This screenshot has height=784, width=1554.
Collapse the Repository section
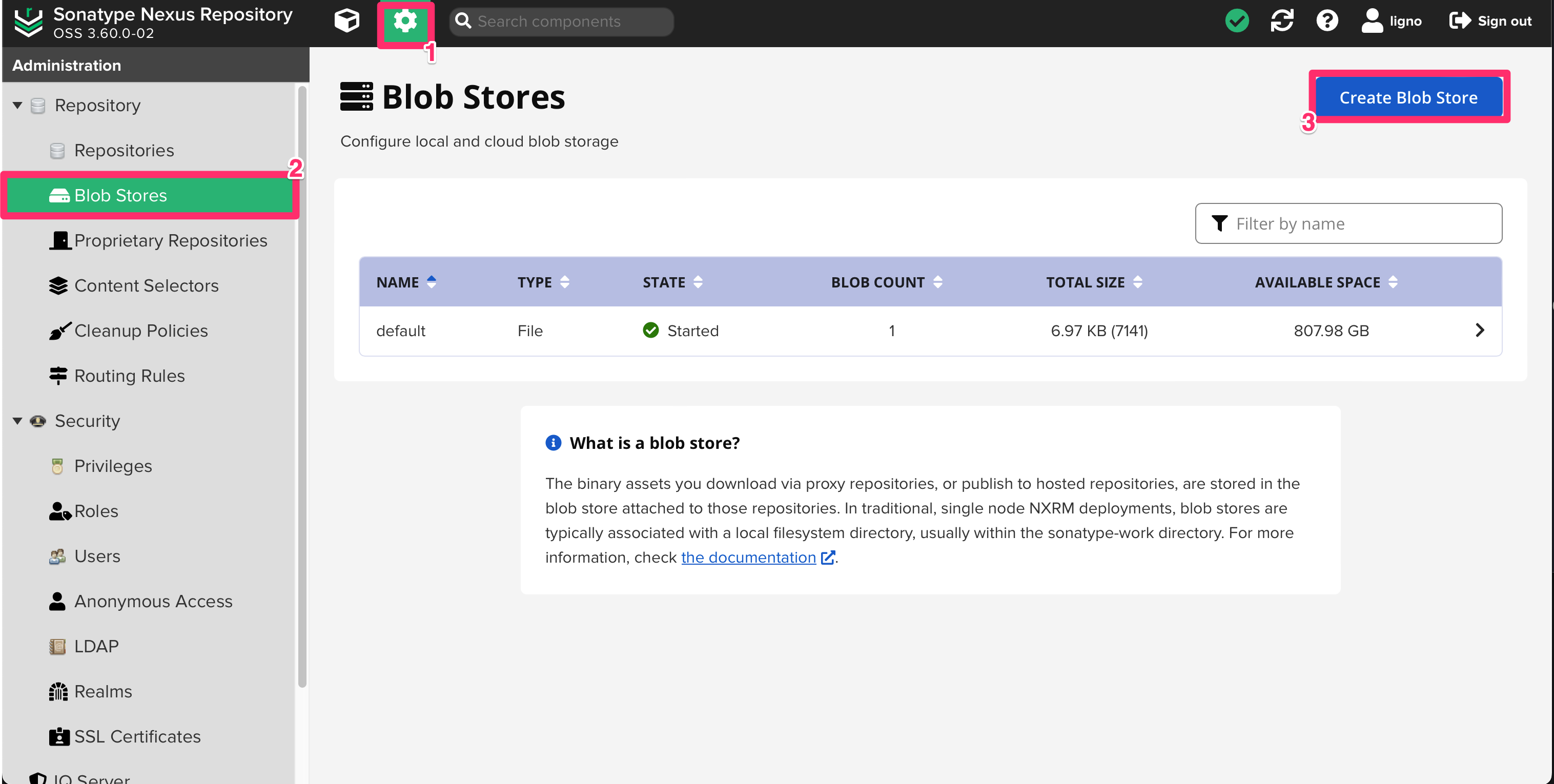17,105
